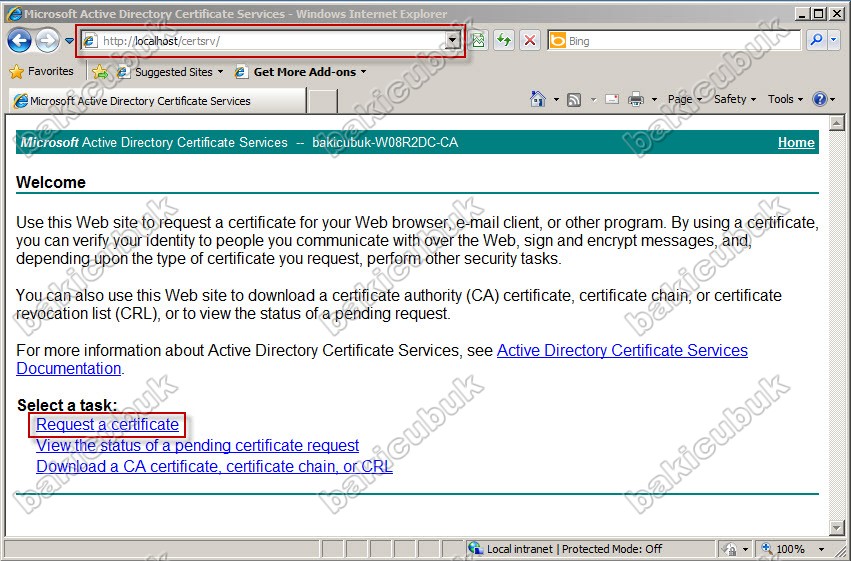Click the browser Back arrow button
851x561 pixels.
(20, 41)
